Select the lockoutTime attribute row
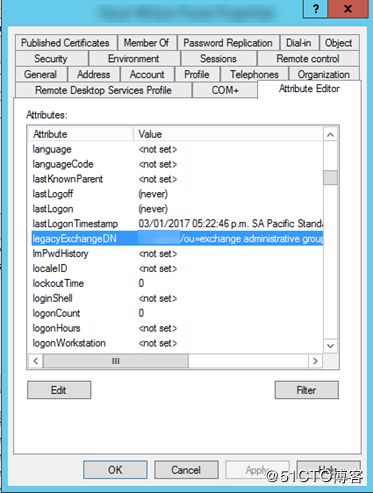Viewport: 373px width, 493px height. pyautogui.click(x=176, y=283)
